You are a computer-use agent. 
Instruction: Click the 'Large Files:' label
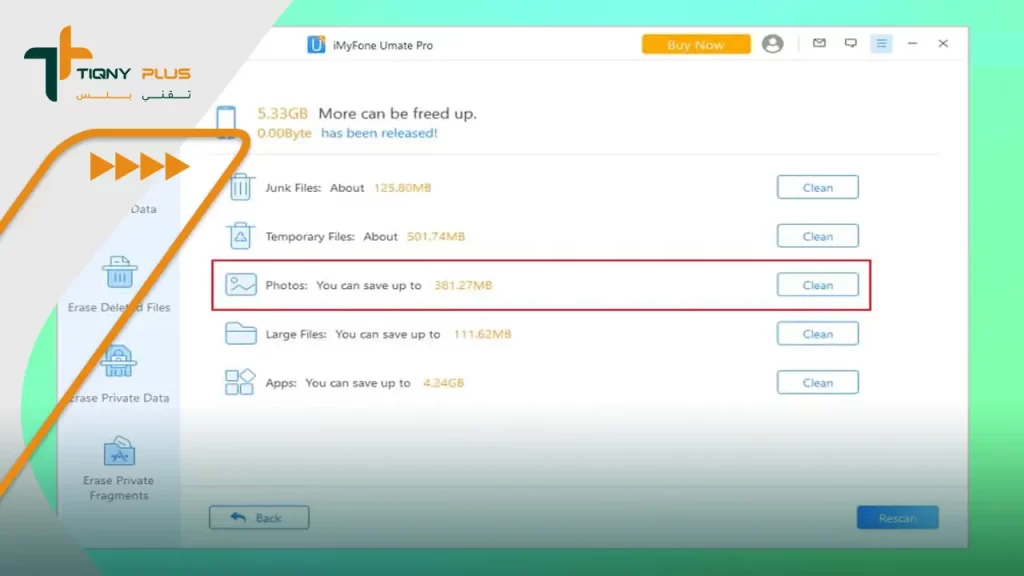(x=296, y=334)
